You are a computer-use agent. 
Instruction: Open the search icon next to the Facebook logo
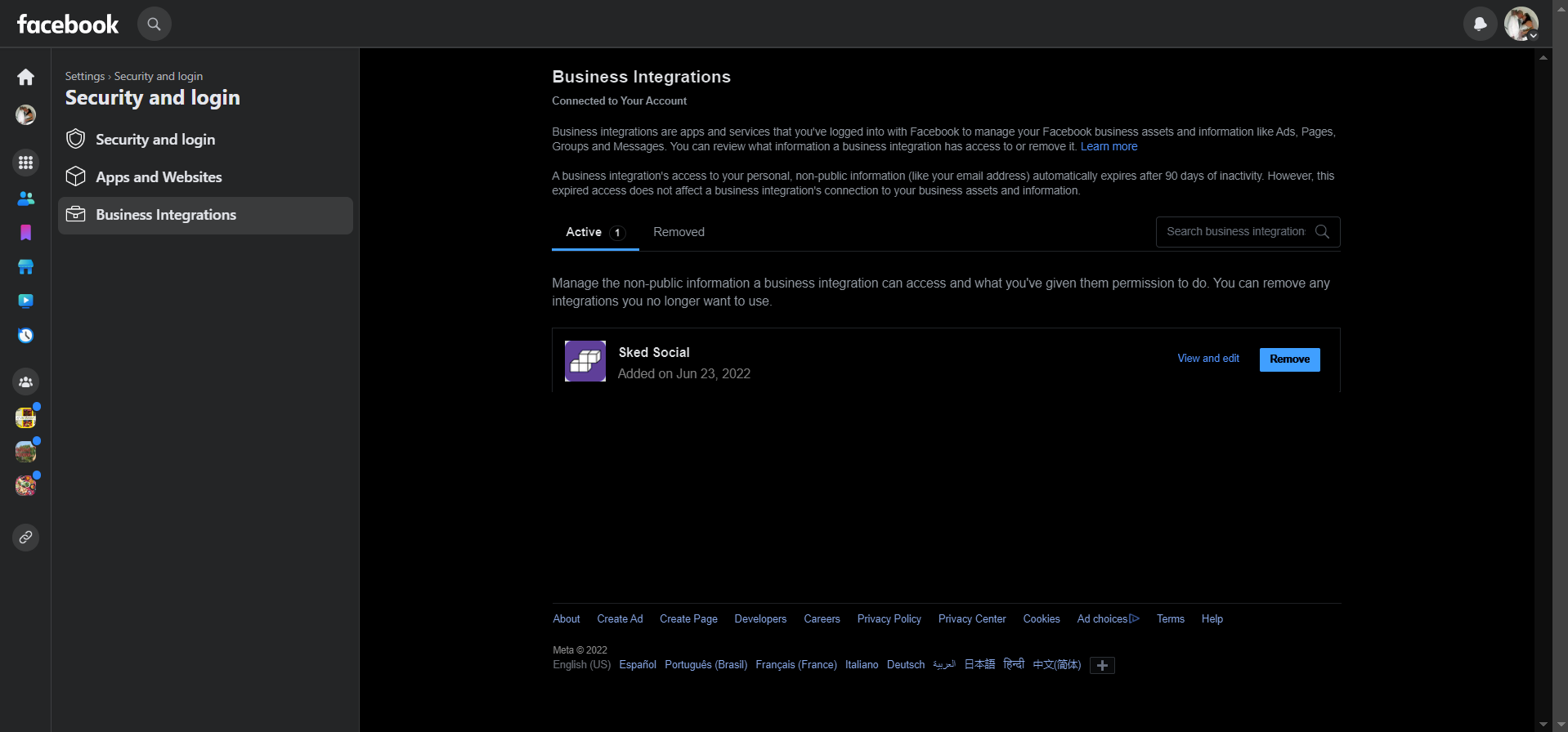click(154, 24)
